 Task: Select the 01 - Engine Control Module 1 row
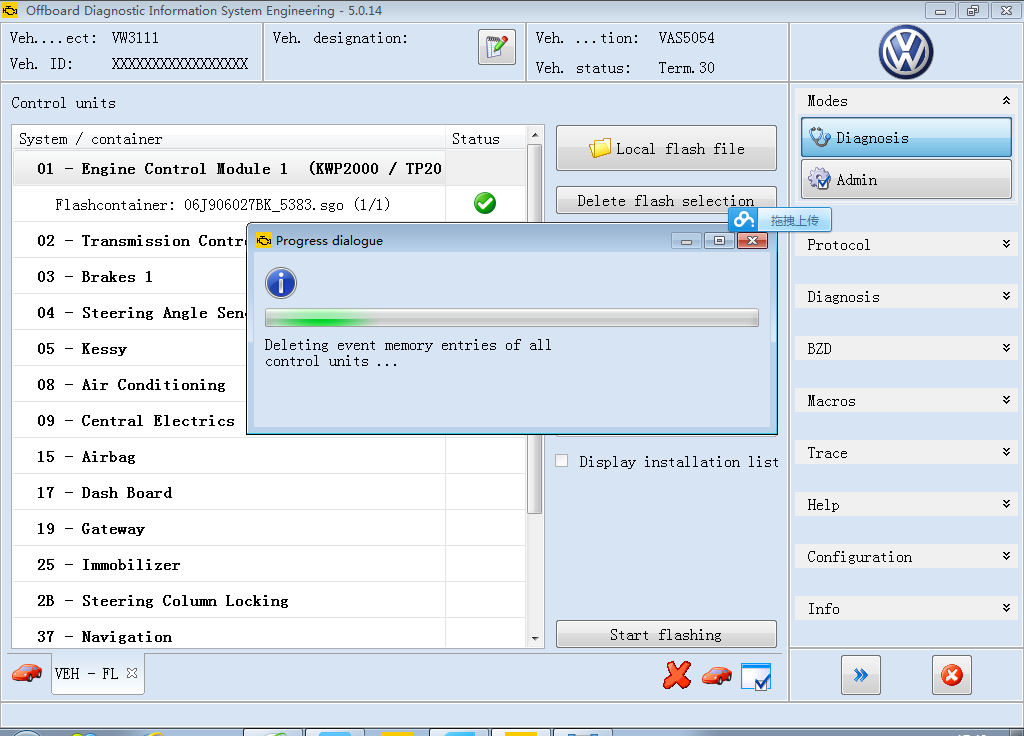tap(269, 168)
